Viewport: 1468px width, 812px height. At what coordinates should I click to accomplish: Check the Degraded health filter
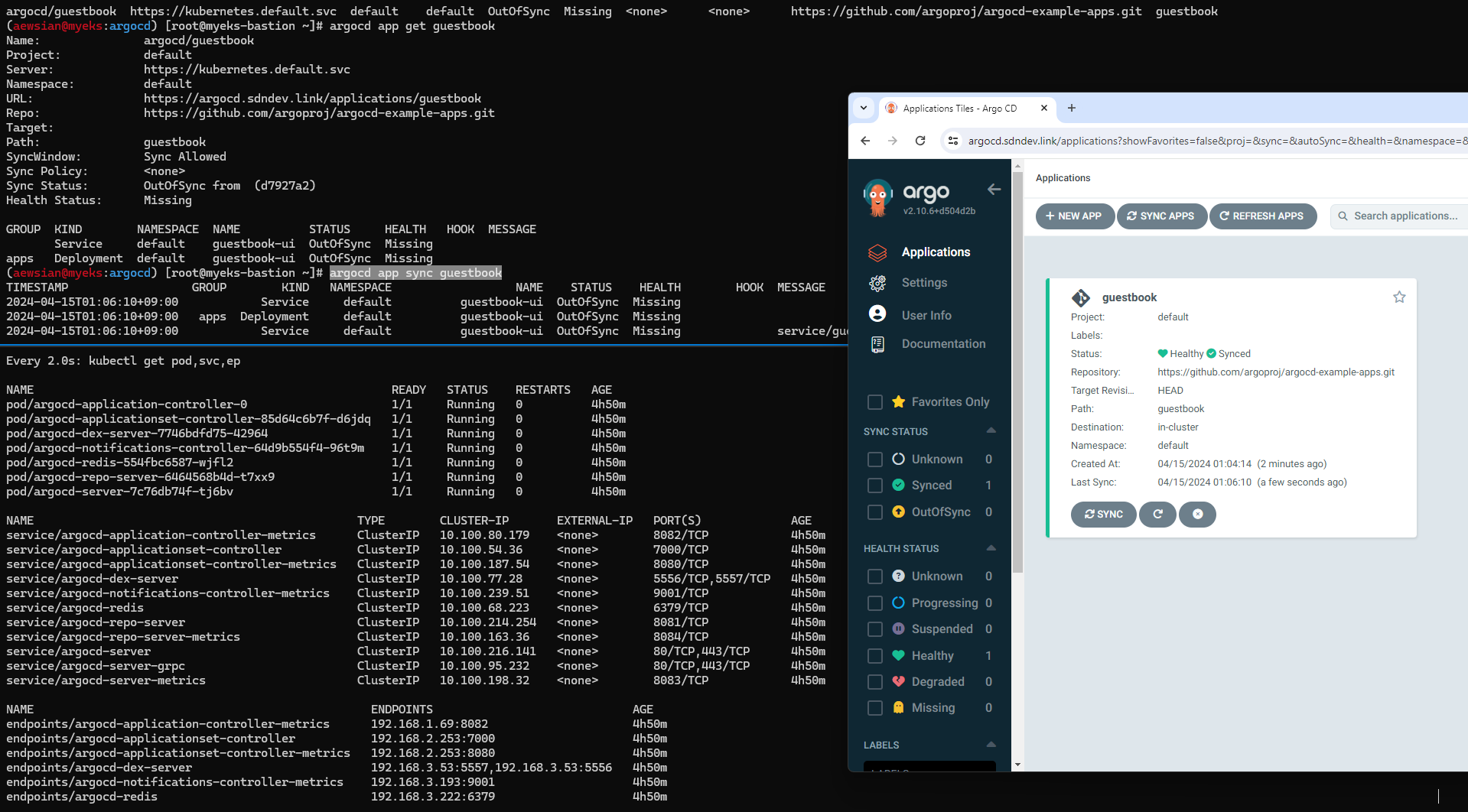(875, 682)
